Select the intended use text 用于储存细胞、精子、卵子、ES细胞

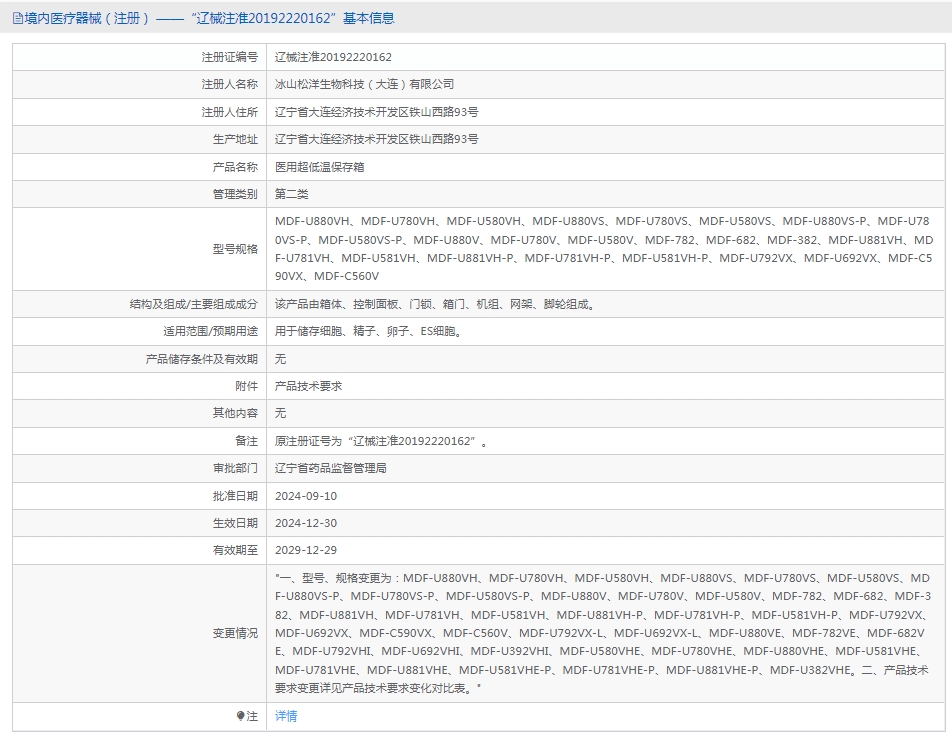click(370, 331)
